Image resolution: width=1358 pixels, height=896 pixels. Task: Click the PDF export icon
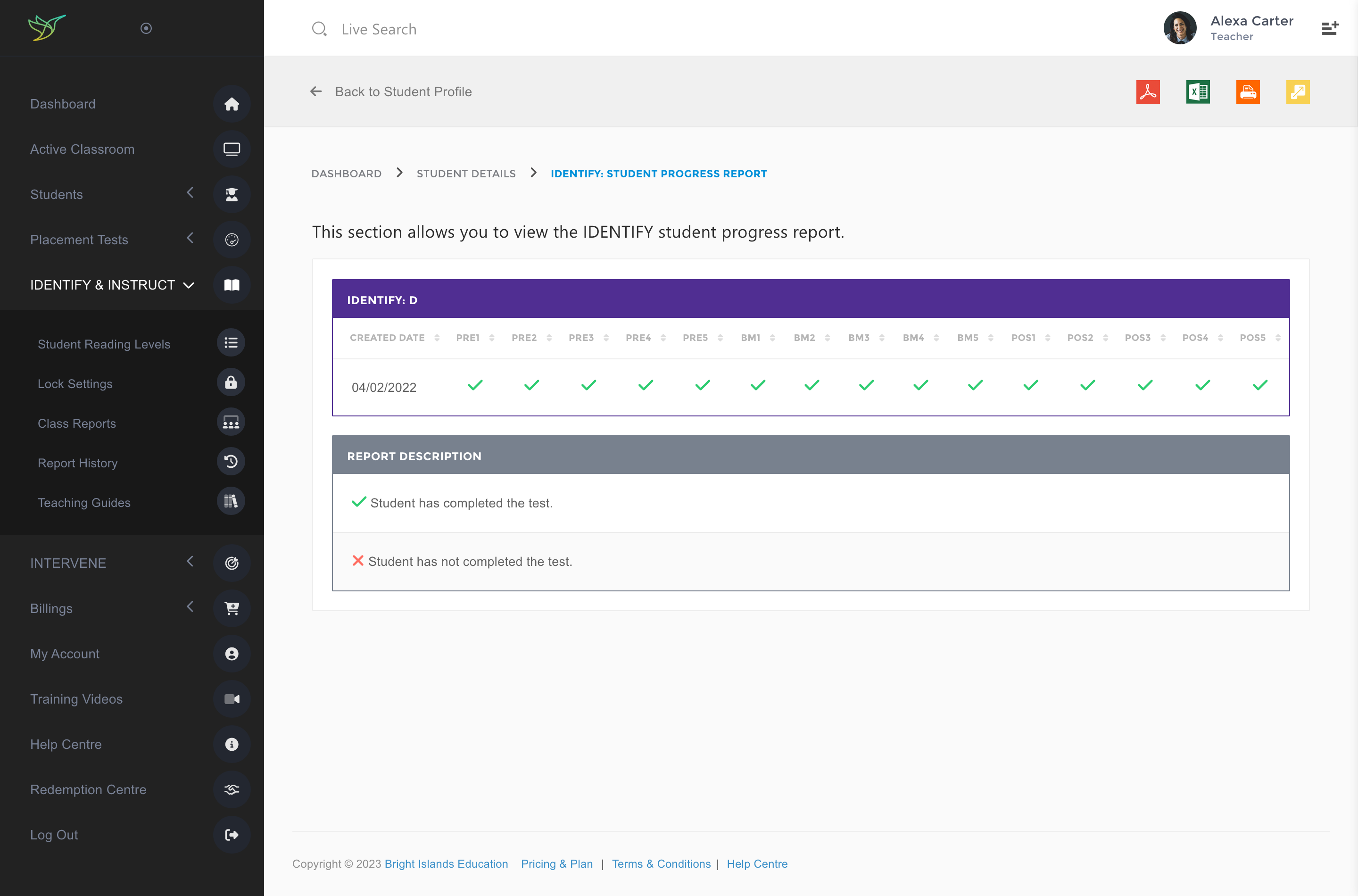(x=1148, y=92)
